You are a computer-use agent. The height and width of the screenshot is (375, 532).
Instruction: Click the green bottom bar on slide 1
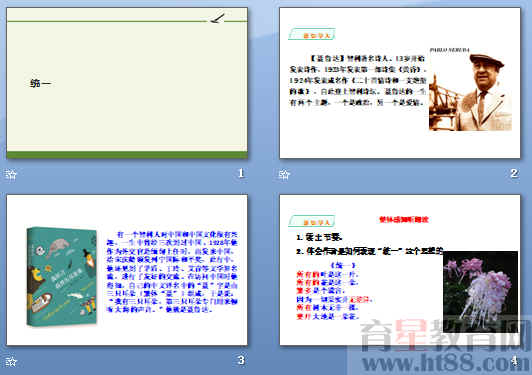pos(127,155)
